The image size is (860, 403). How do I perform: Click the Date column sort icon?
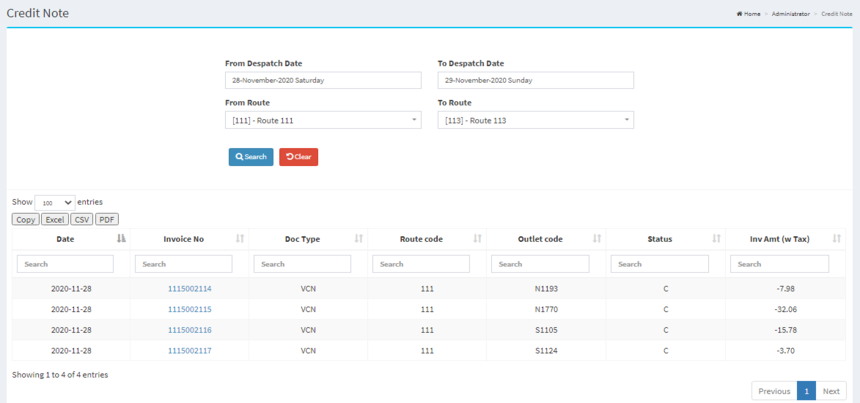coord(121,239)
